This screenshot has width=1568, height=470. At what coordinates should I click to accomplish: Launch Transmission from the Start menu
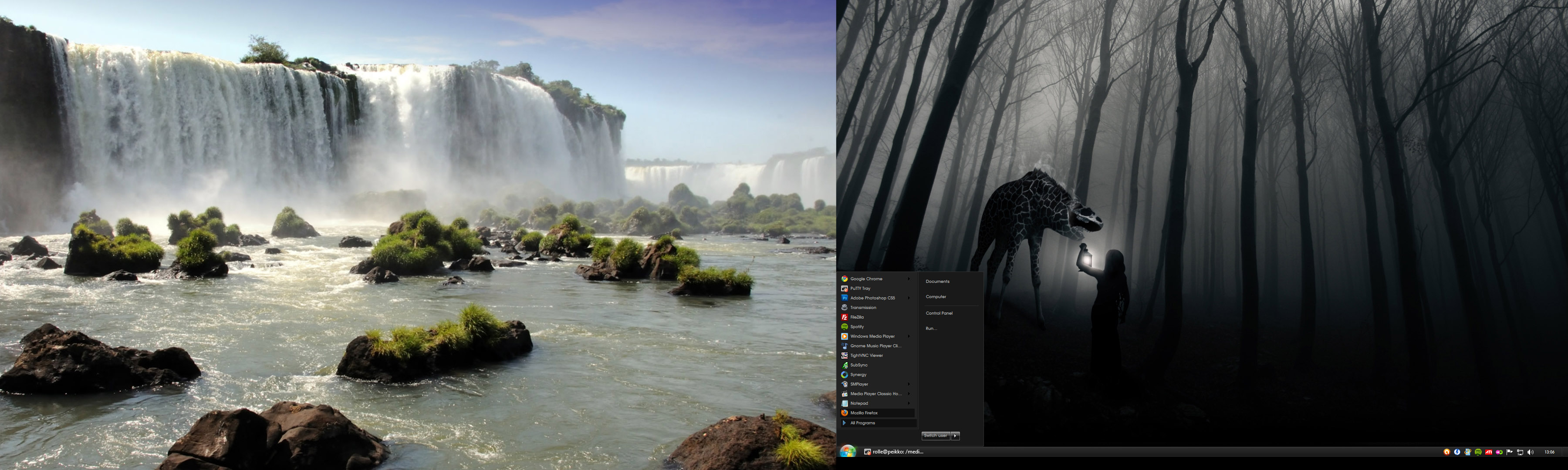[877, 308]
